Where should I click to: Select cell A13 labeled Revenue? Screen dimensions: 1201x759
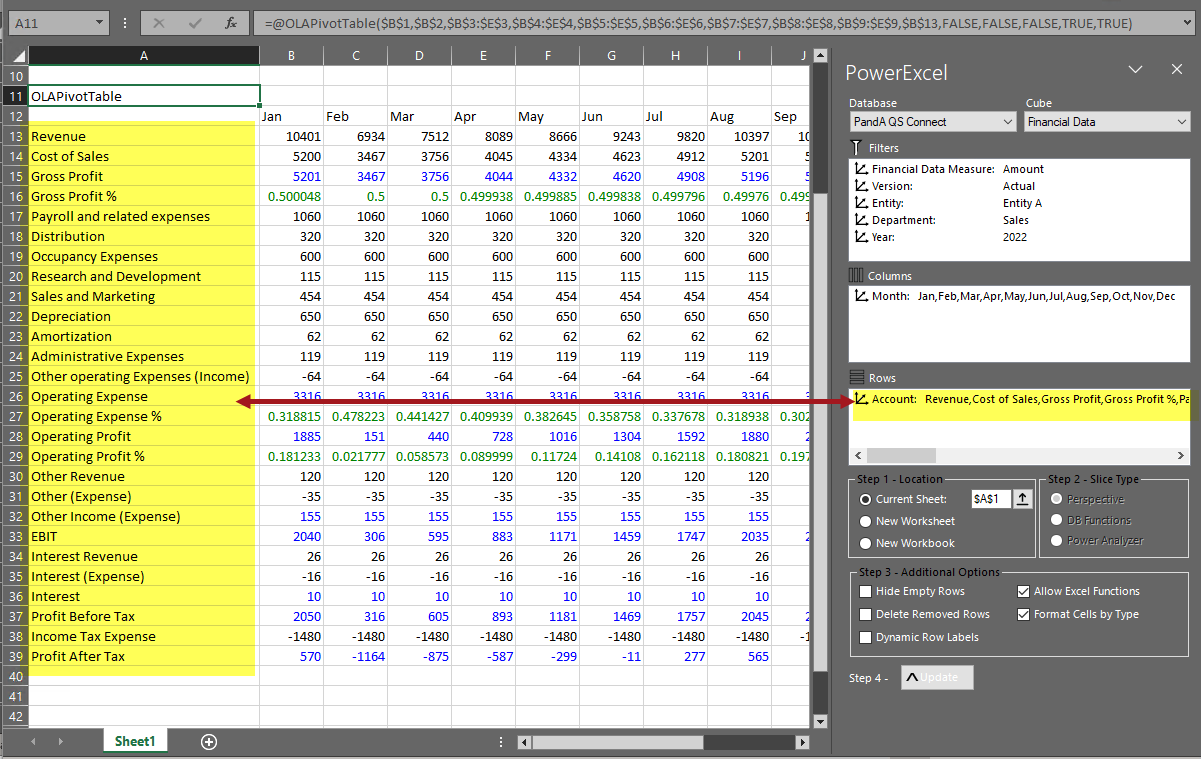point(144,136)
